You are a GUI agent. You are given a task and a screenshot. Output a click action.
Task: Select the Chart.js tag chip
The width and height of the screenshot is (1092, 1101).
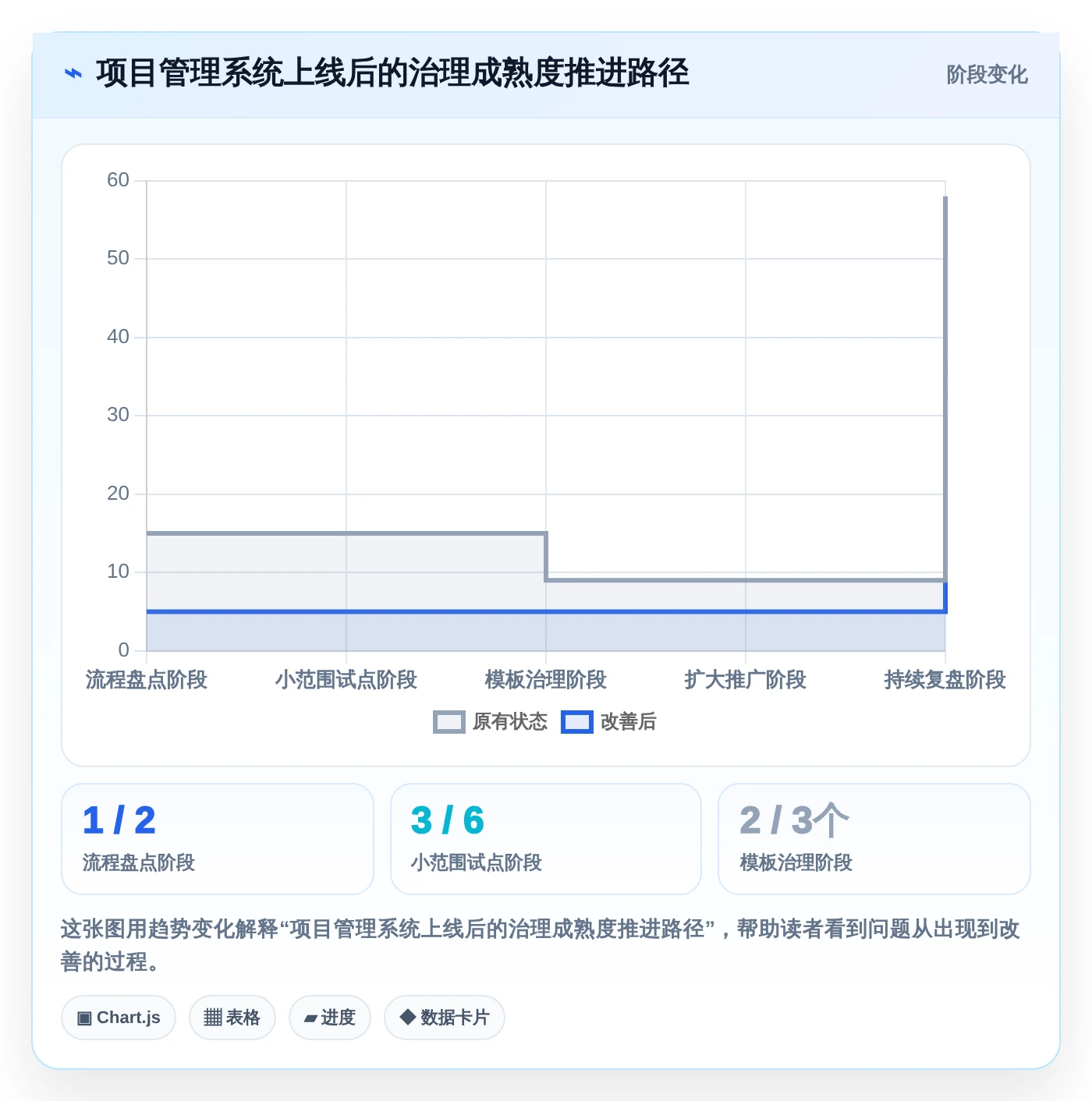119,1018
